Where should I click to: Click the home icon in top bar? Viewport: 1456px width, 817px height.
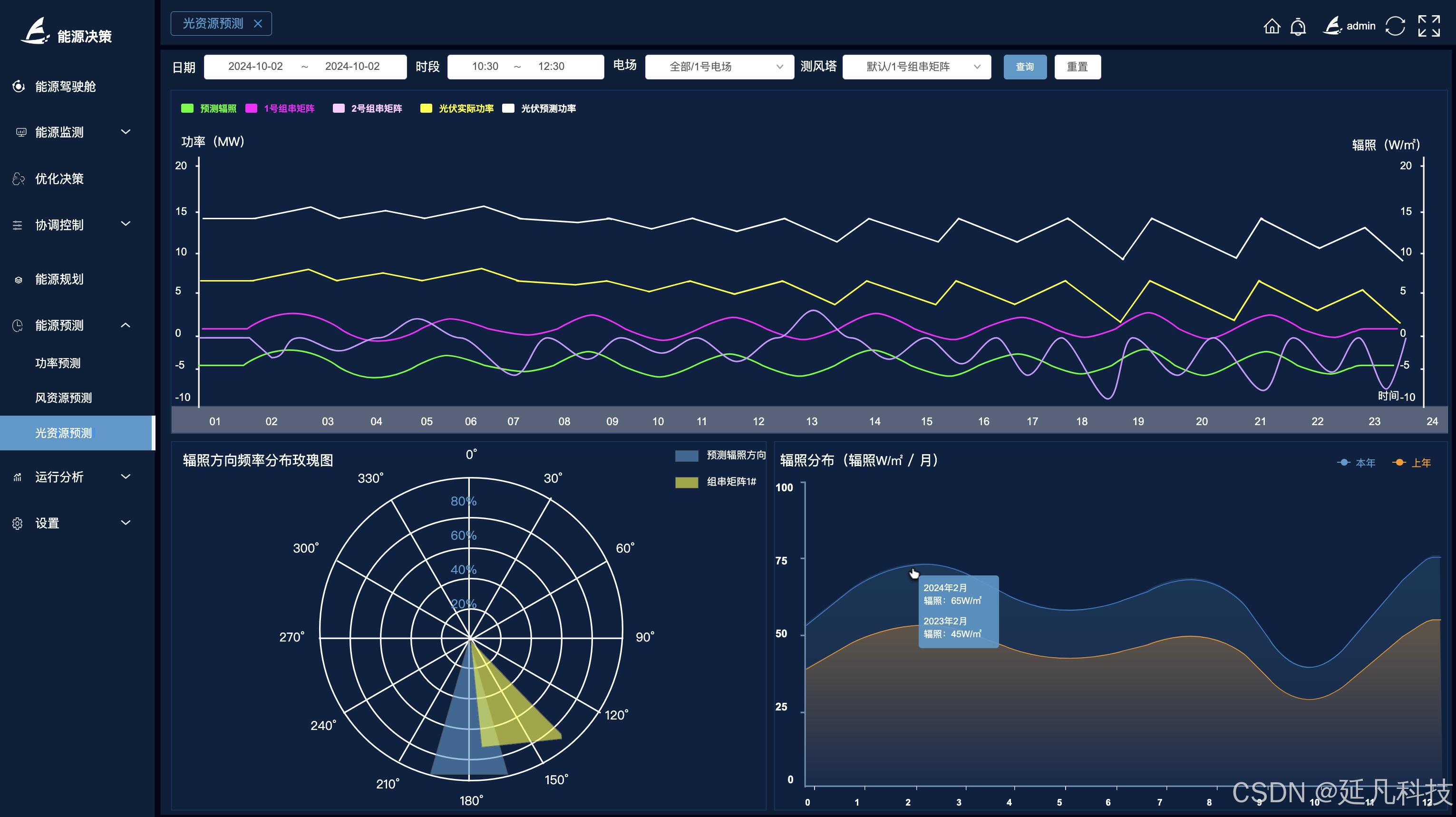1272,26
